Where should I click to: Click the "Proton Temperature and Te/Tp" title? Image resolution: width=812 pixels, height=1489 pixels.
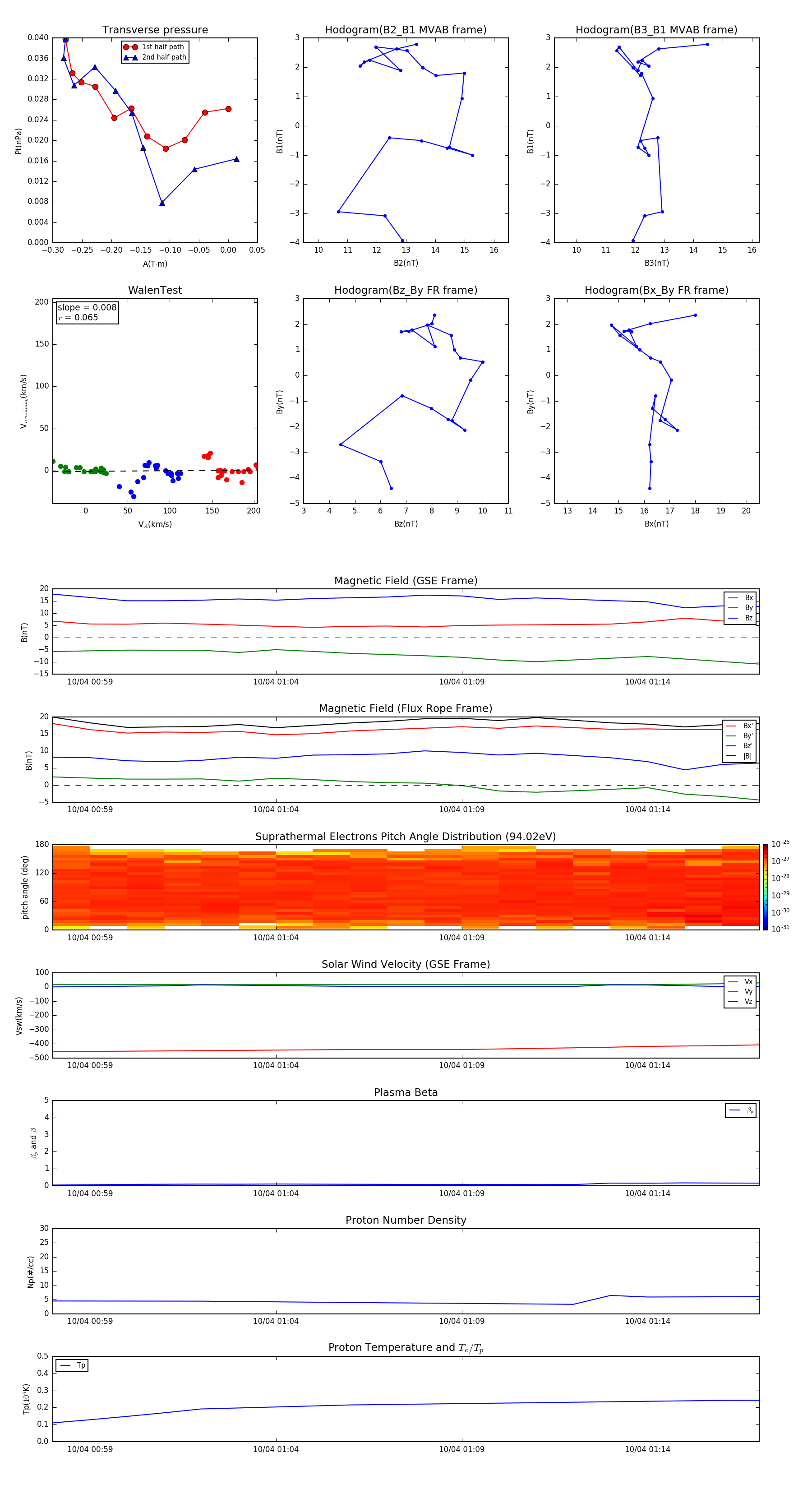pos(406,1348)
